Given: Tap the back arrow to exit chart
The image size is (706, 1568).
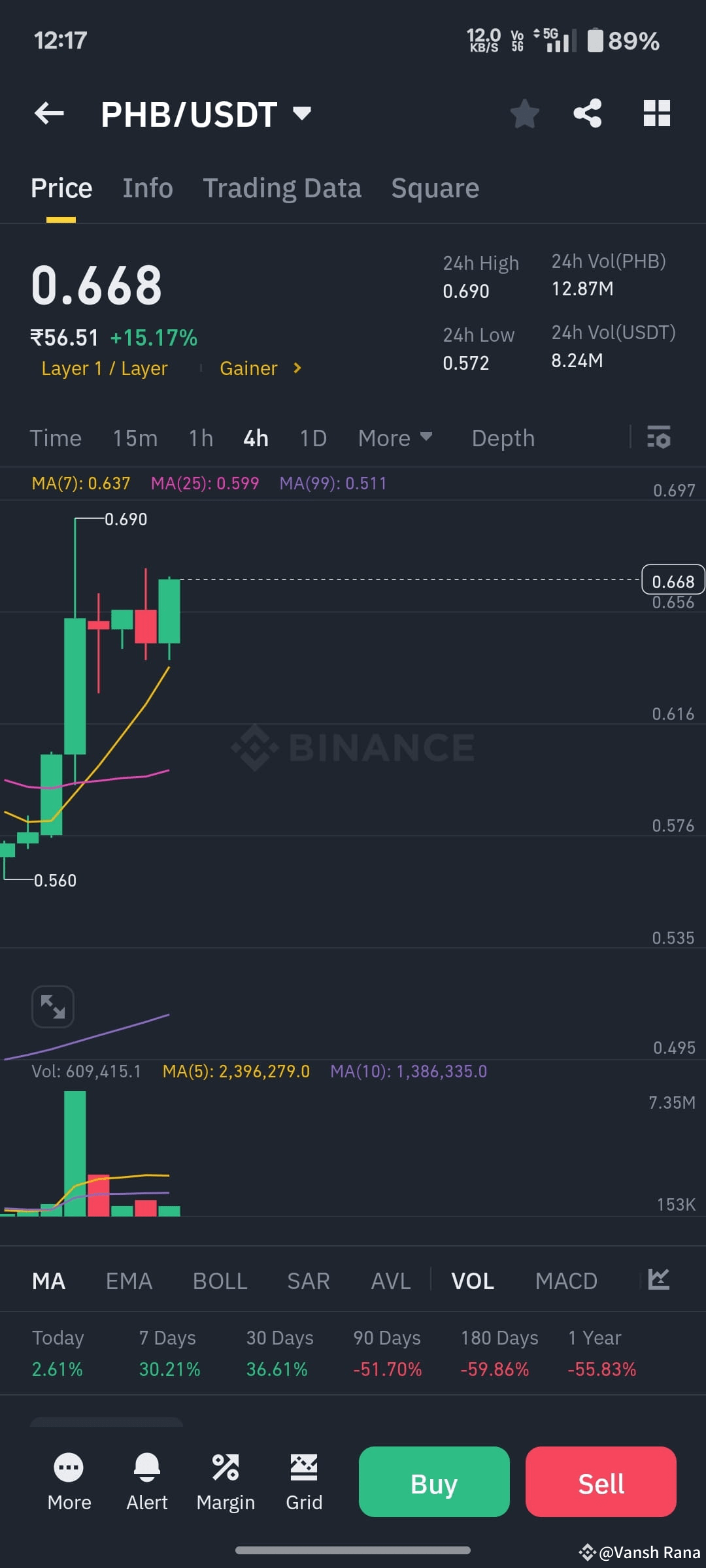Looking at the screenshot, I should 48,113.
